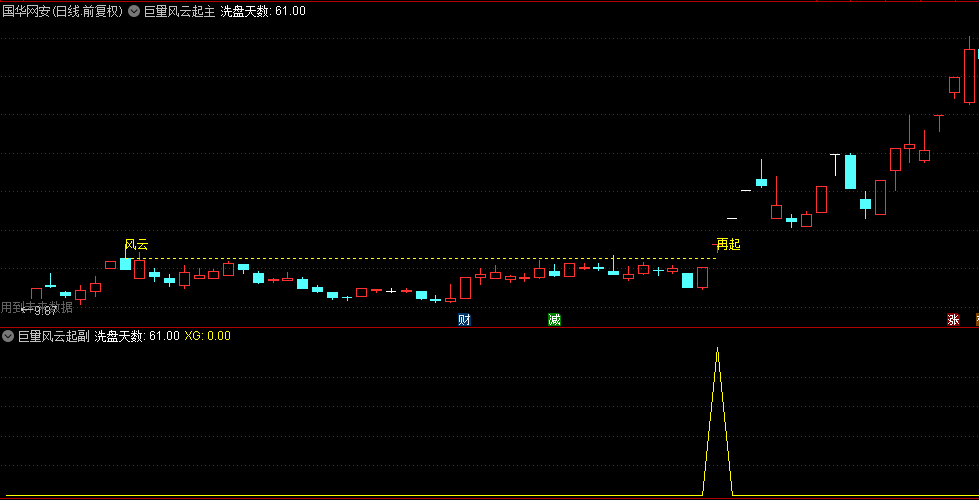Viewport: 979px width, 500px height.
Task: Click the yellow 再起 signal label
Action: (728, 244)
